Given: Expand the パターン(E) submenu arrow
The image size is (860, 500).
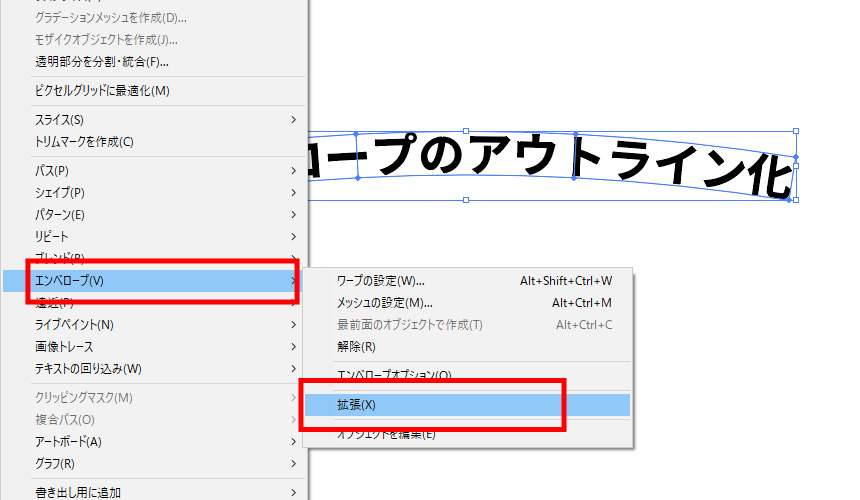Looking at the screenshot, I should click(294, 215).
